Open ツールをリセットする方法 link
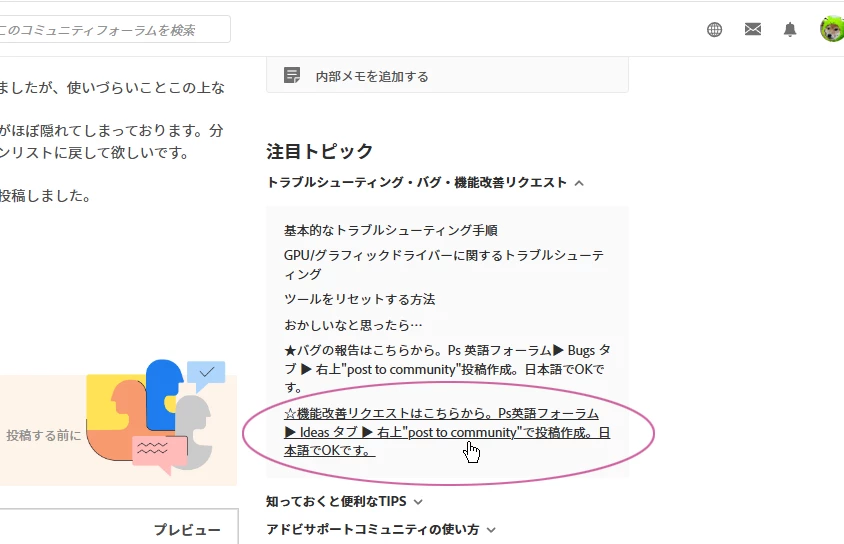The width and height of the screenshot is (844, 544). point(360,299)
